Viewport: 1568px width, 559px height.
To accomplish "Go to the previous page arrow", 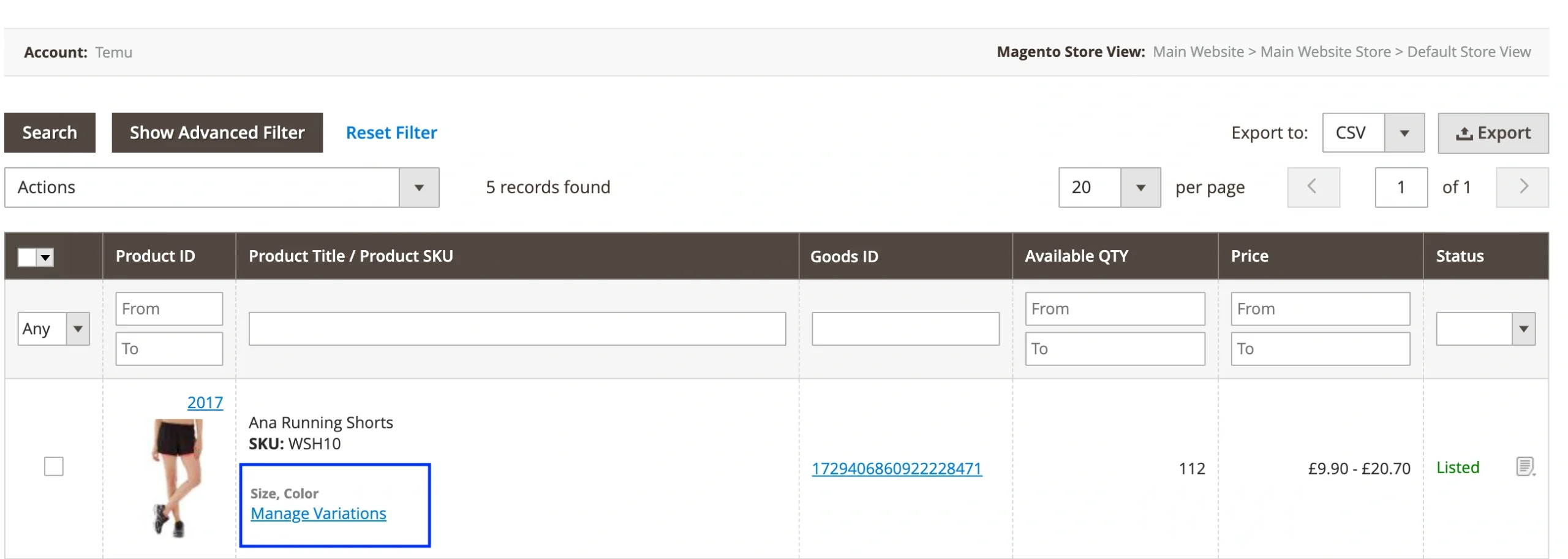I will click(1313, 187).
